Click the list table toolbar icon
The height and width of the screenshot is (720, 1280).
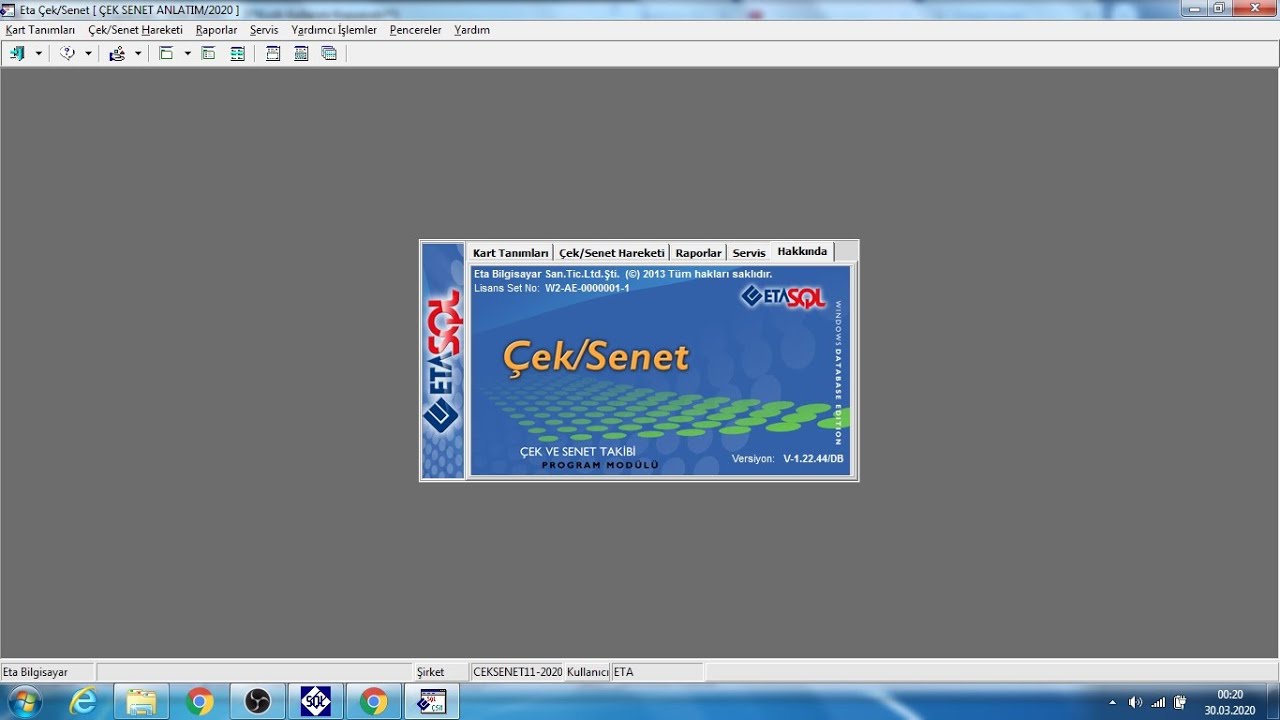pos(237,54)
